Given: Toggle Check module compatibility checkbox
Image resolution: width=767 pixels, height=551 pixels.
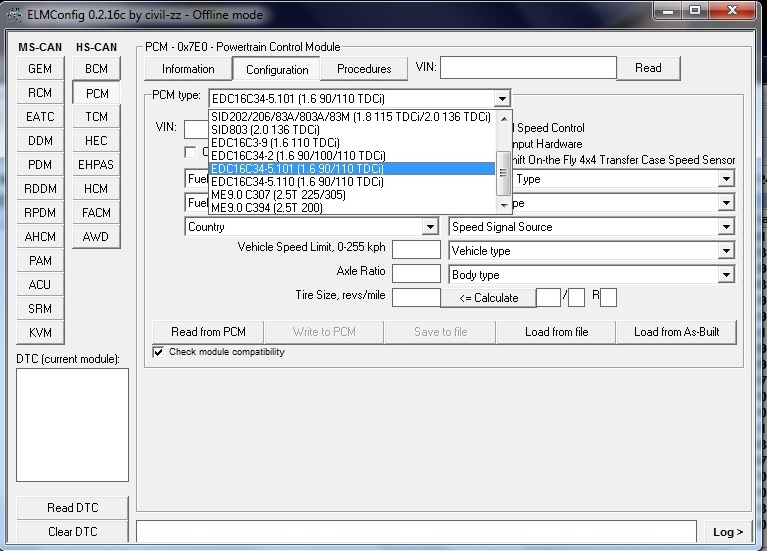Looking at the screenshot, I should (158, 352).
